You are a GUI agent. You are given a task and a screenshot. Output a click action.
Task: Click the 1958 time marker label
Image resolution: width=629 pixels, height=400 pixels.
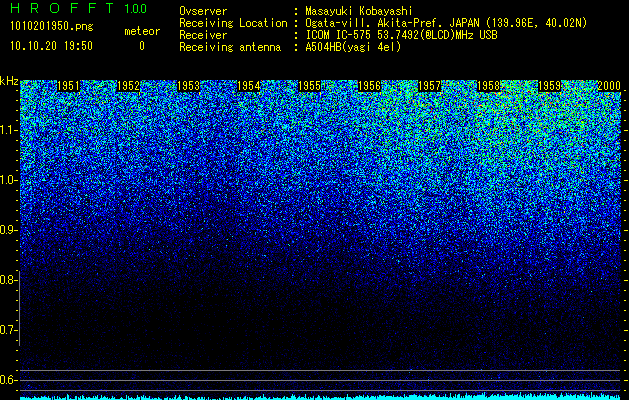point(489,86)
